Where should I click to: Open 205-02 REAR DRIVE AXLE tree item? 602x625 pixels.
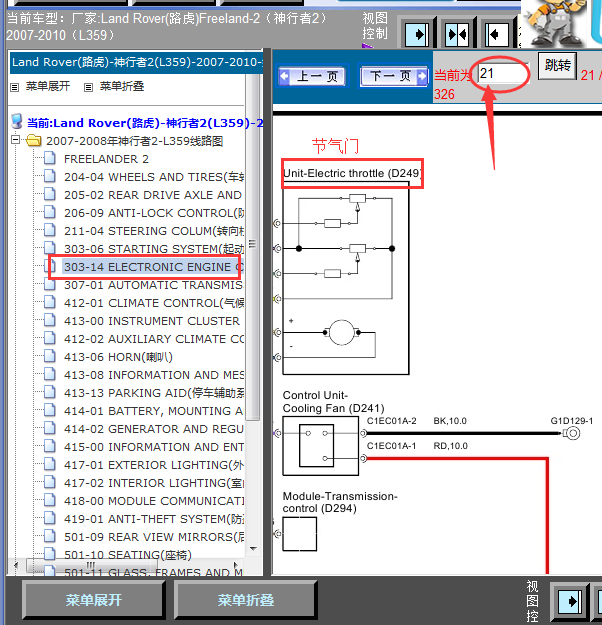[x=153, y=195]
